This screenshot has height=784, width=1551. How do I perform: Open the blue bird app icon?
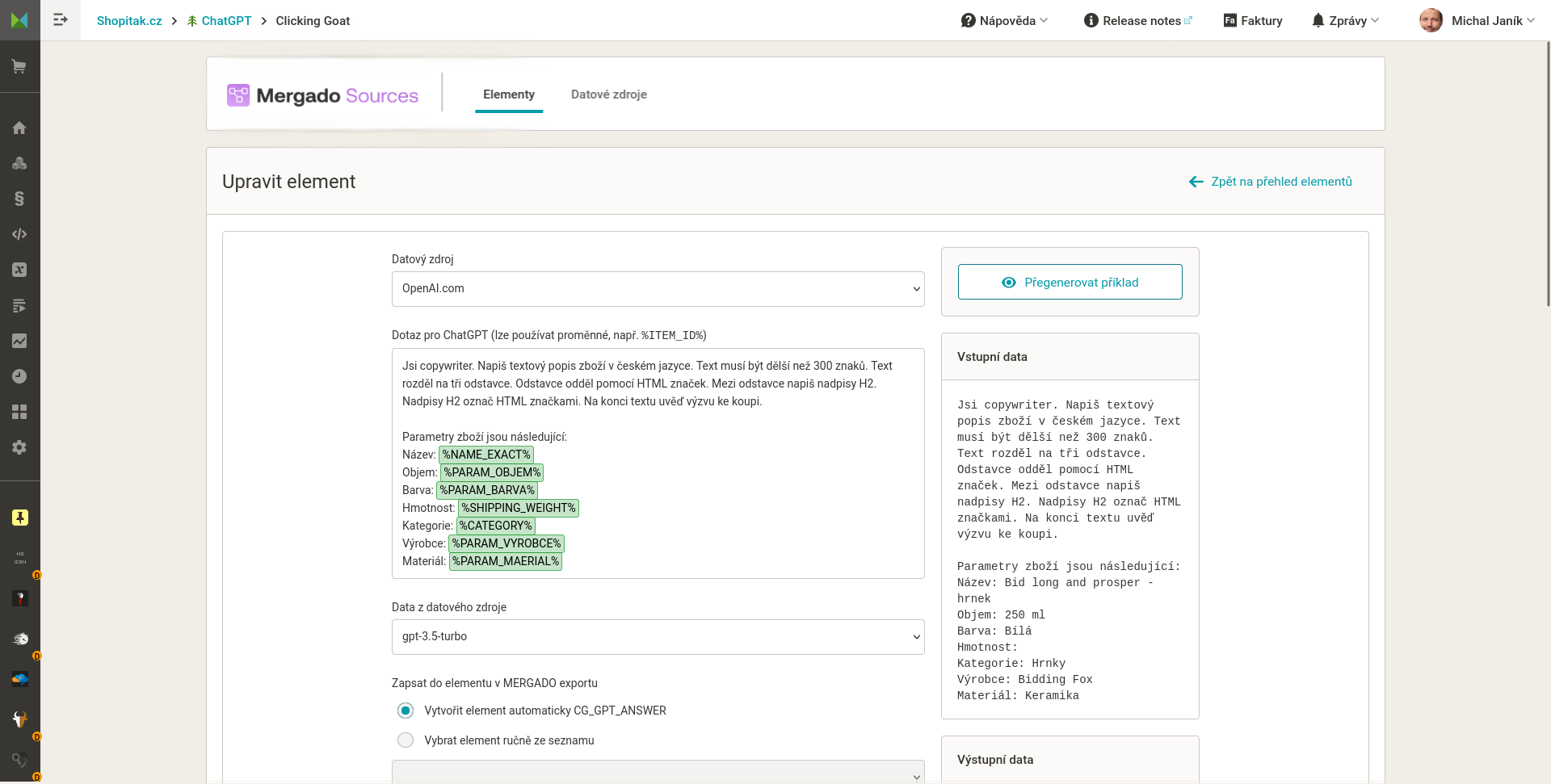[20, 679]
